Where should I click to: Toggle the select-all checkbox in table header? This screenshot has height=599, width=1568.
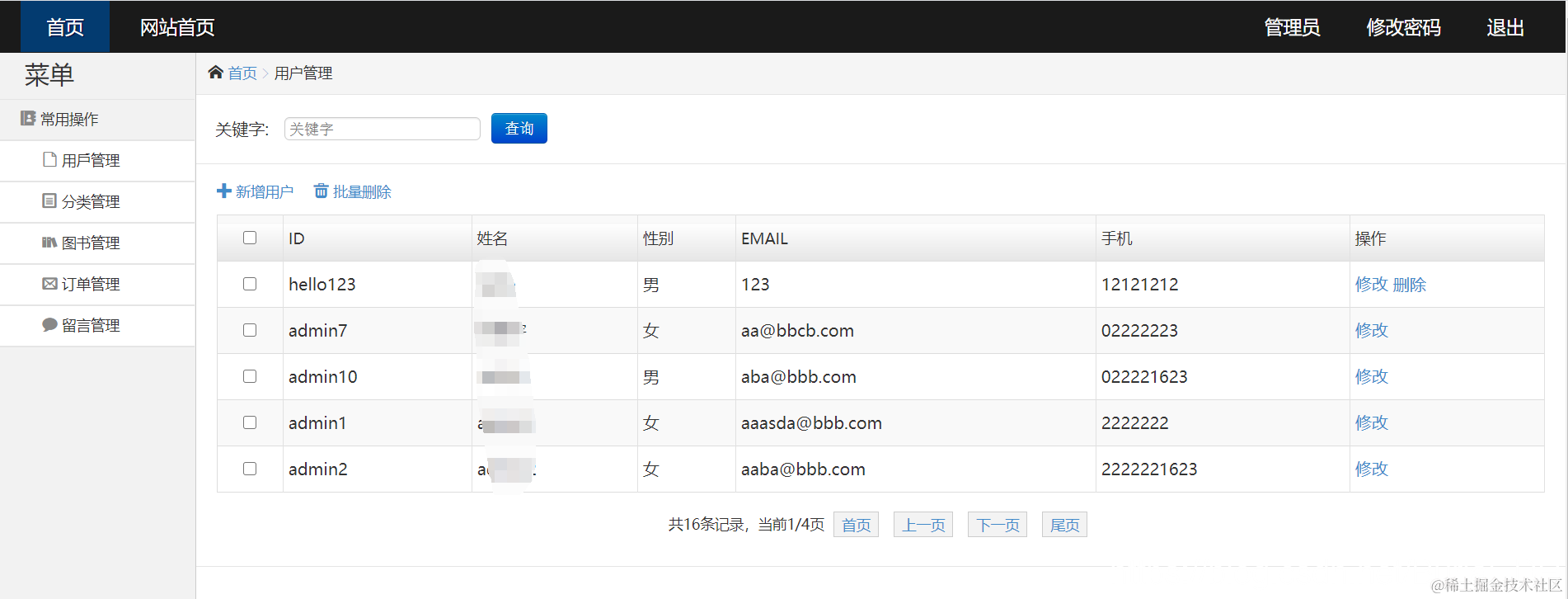coord(250,238)
